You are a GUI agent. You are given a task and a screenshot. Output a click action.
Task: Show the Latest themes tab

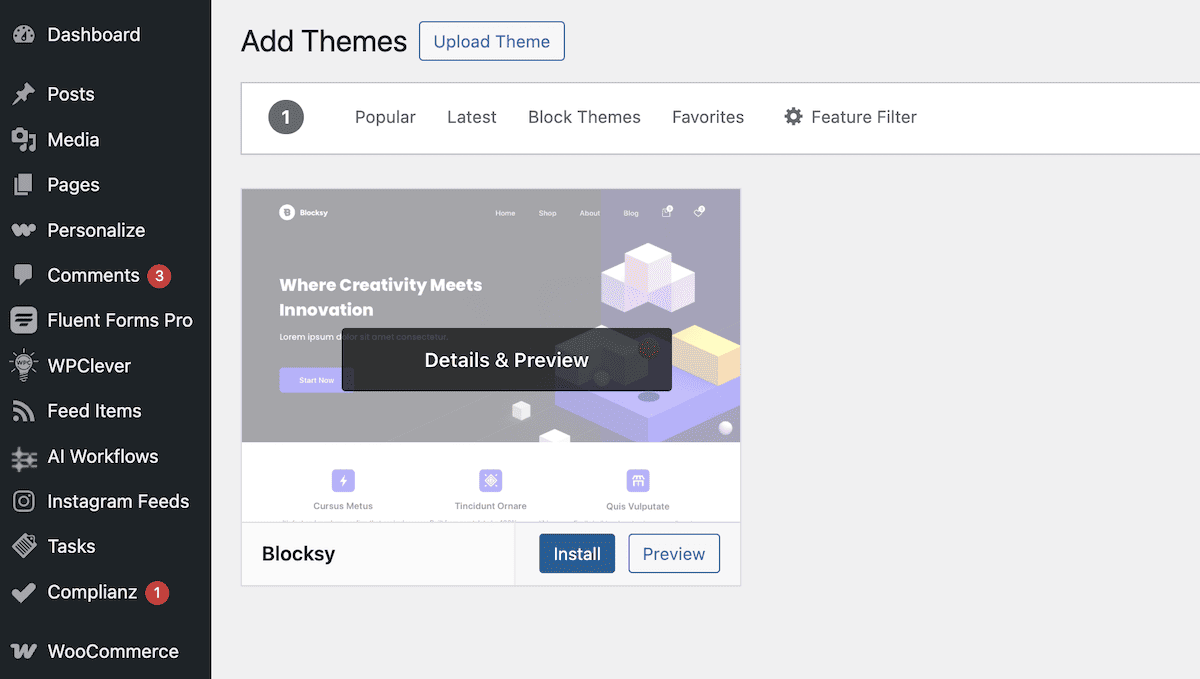click(471, 117)
